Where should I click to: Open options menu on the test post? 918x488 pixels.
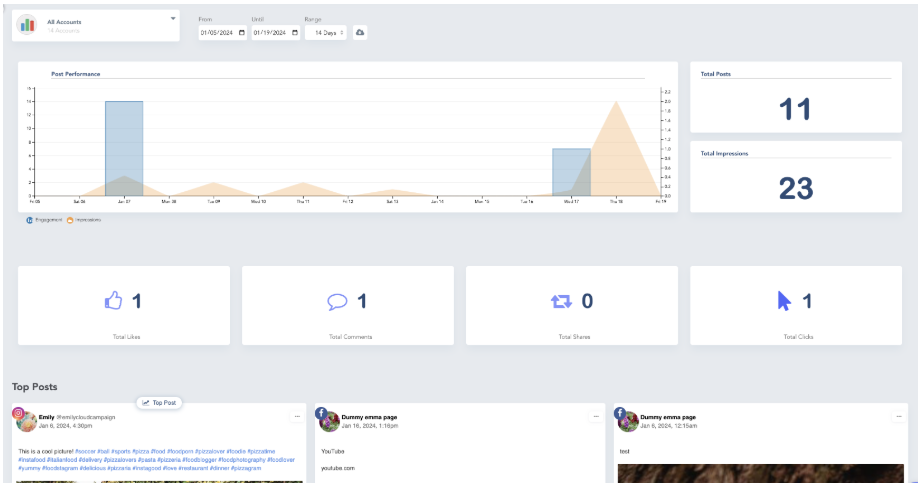(x=897, y=416)
